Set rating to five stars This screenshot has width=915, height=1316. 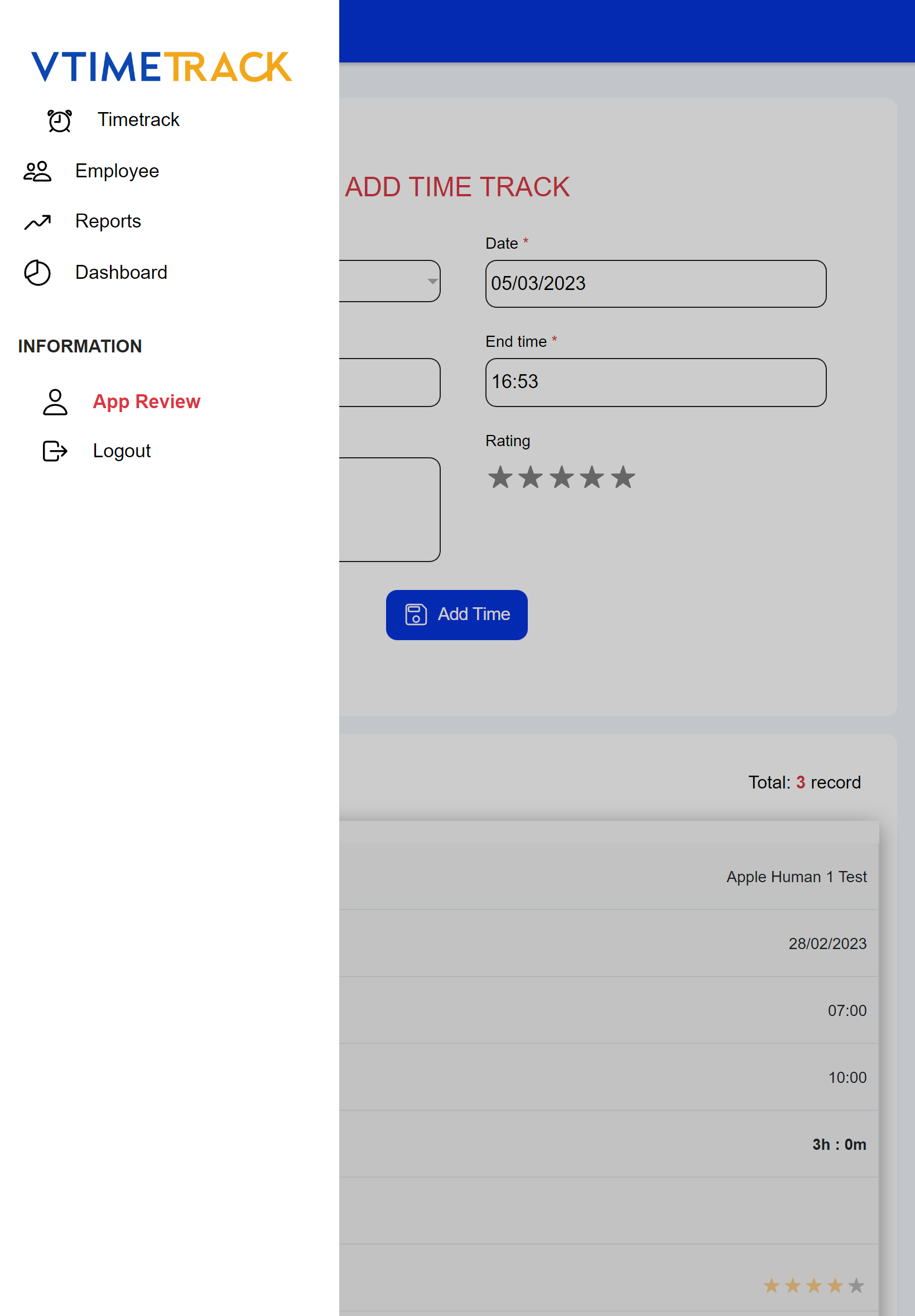[x=623, y=477]
